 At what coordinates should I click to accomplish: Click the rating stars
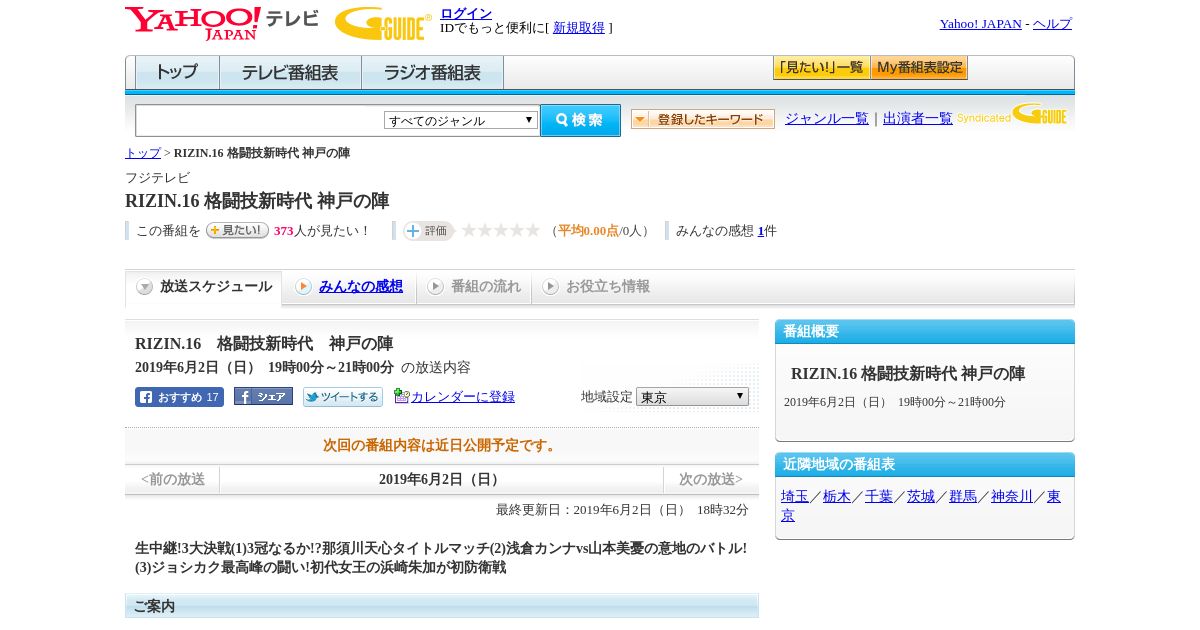coord(500,230)
